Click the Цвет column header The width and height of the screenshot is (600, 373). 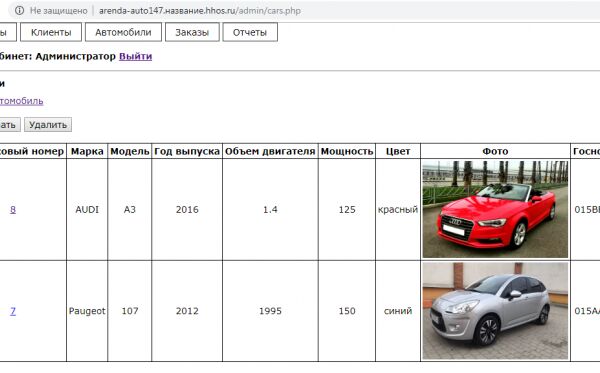click(x=398, y=151)
